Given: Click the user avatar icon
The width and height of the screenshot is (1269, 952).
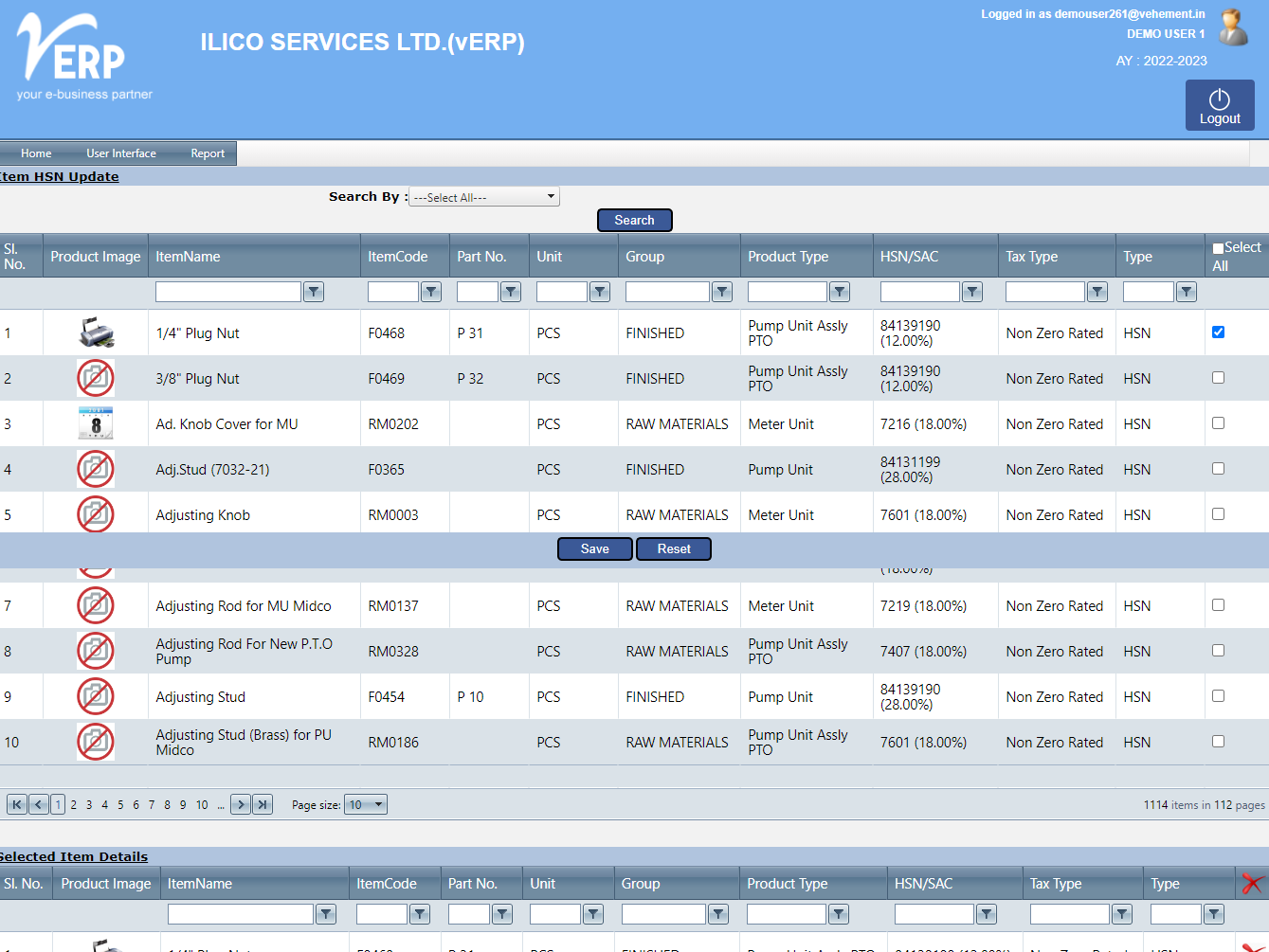Looking at the screenshot, I should (x=1233, y=27).
